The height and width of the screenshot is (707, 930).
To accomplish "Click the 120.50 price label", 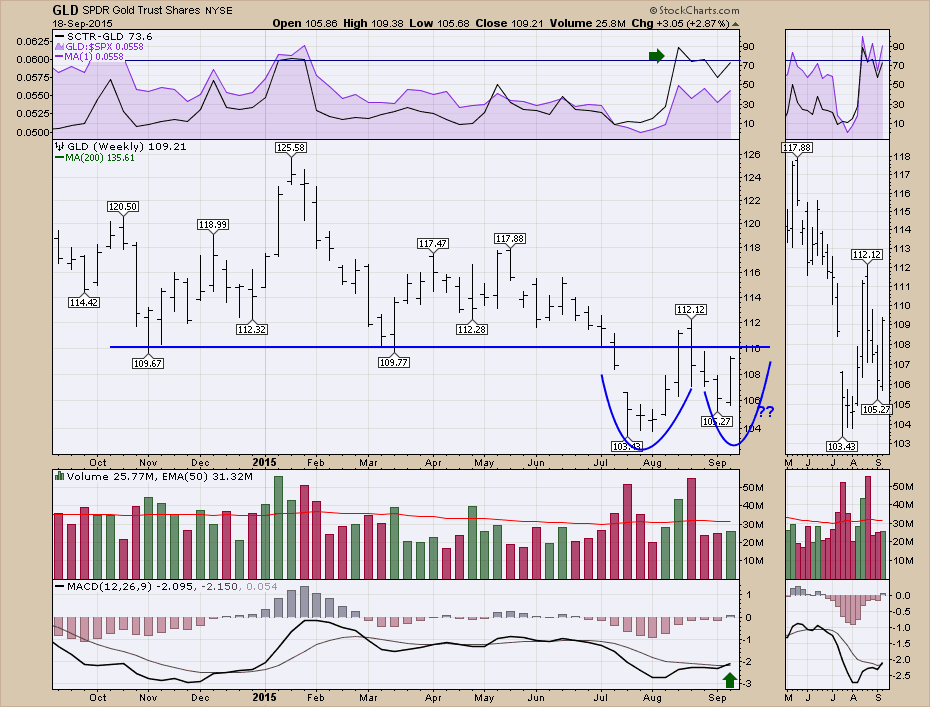I will [x=123, y=206].
